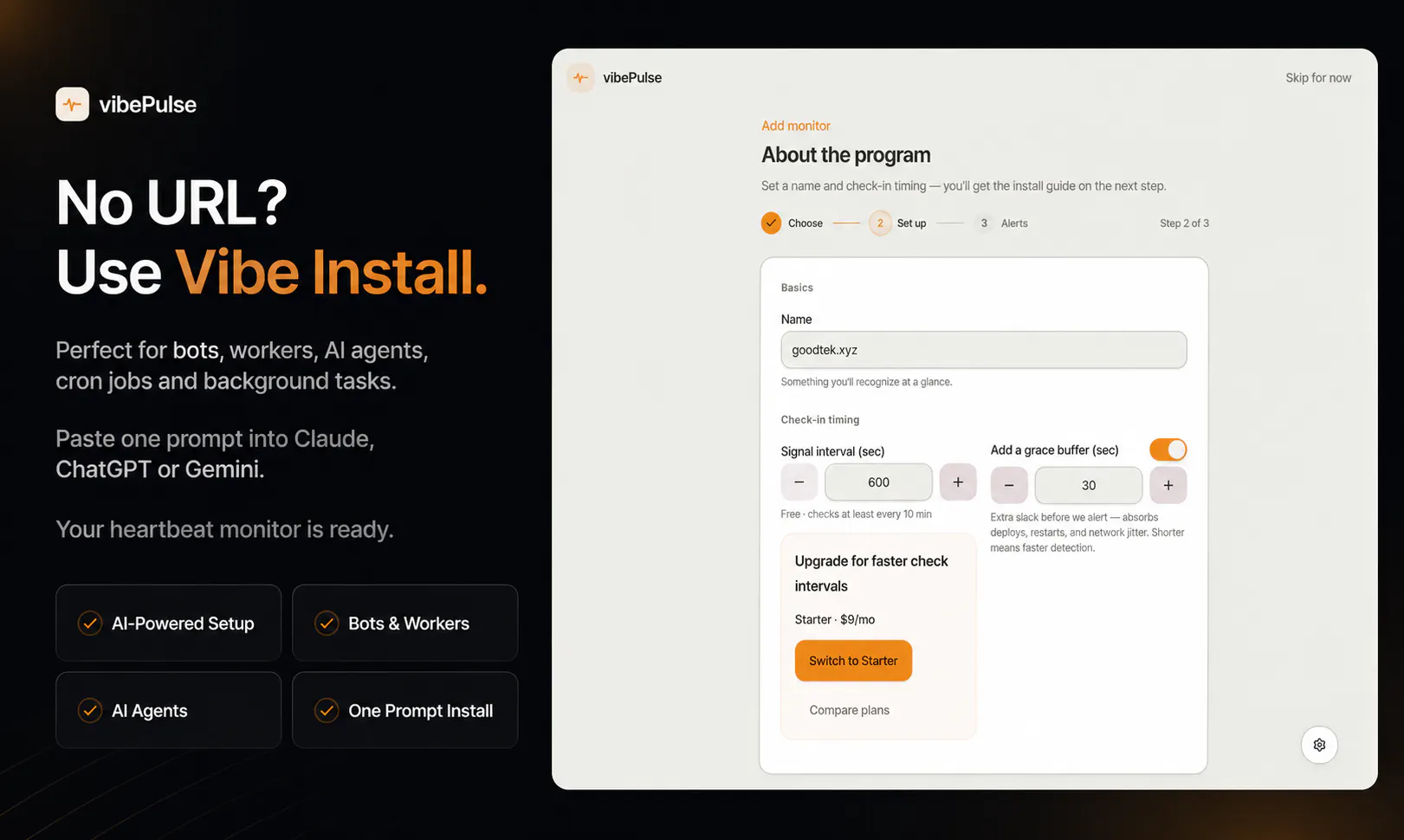Click the "Step 2 of 3" progress text
Screen dimensions: 1404x840
click(1184, 223)
